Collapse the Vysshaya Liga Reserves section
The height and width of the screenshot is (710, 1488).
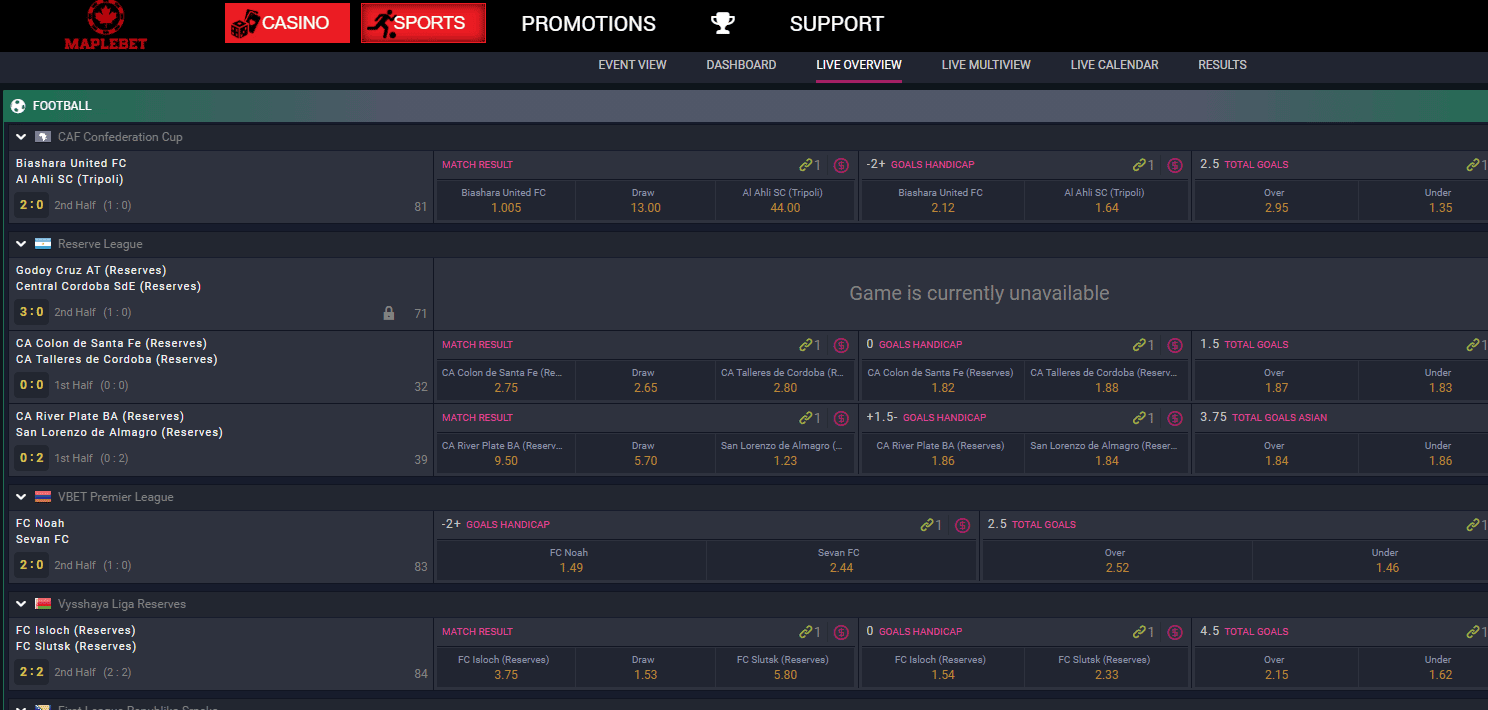pos(21,604)
